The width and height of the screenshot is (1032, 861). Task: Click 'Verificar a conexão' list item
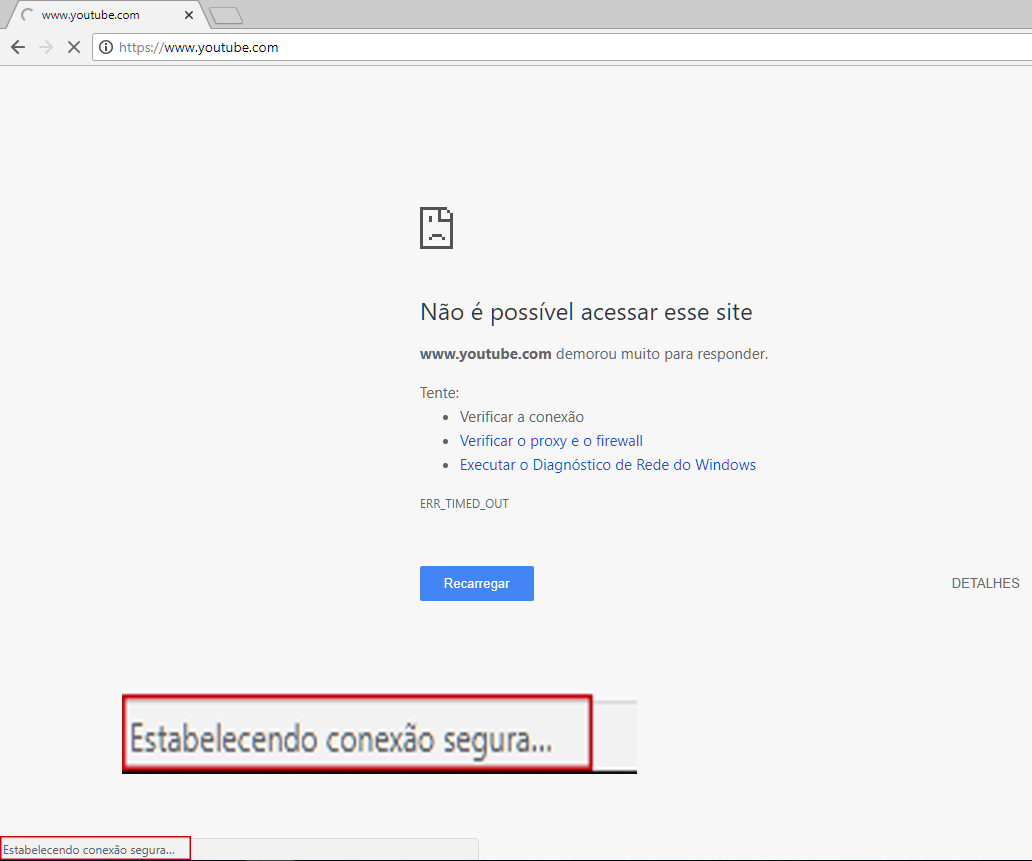(521, 417)
